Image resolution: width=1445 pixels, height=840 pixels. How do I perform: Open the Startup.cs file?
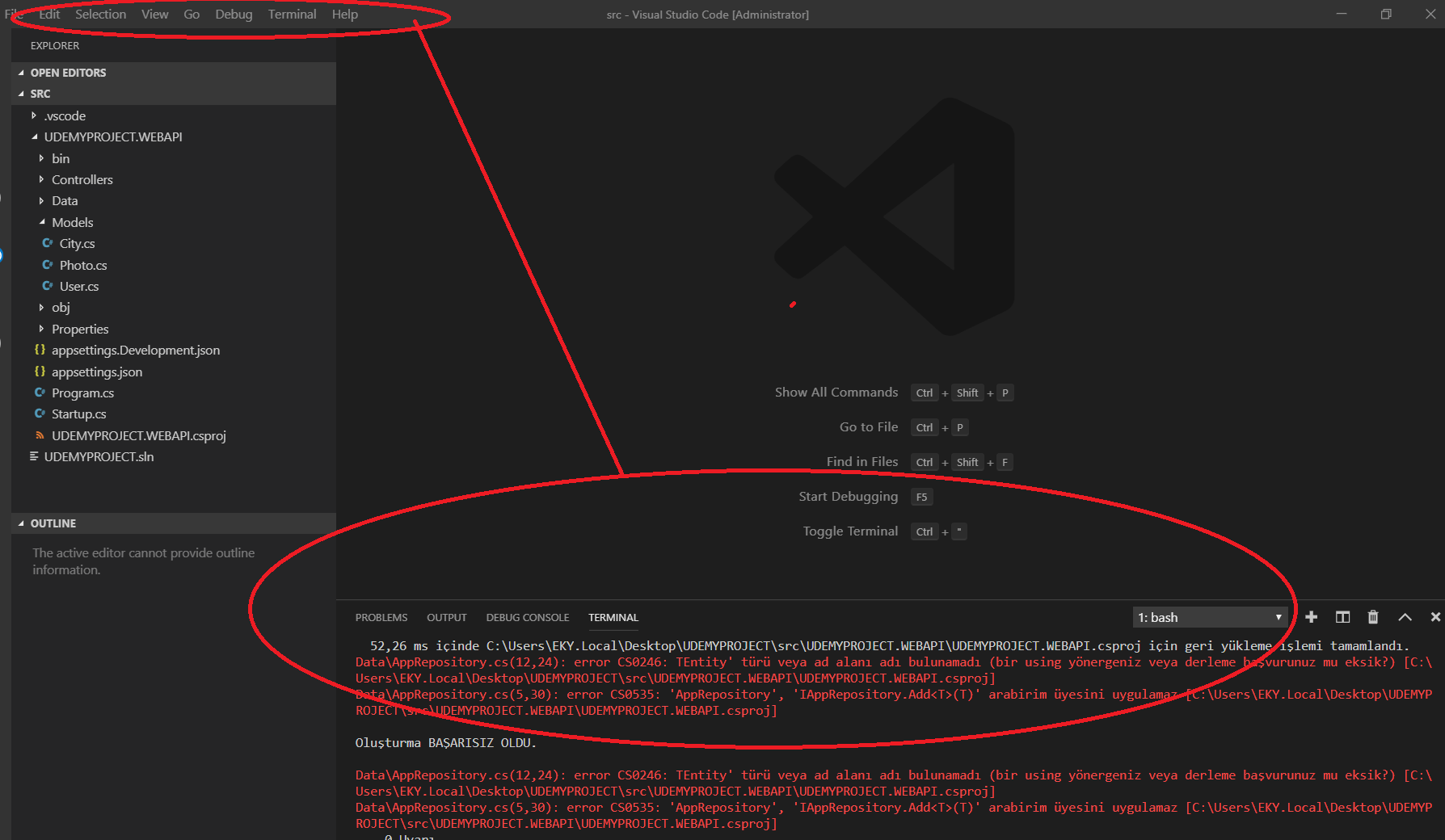pyautogui.click(x=78, y=414)
